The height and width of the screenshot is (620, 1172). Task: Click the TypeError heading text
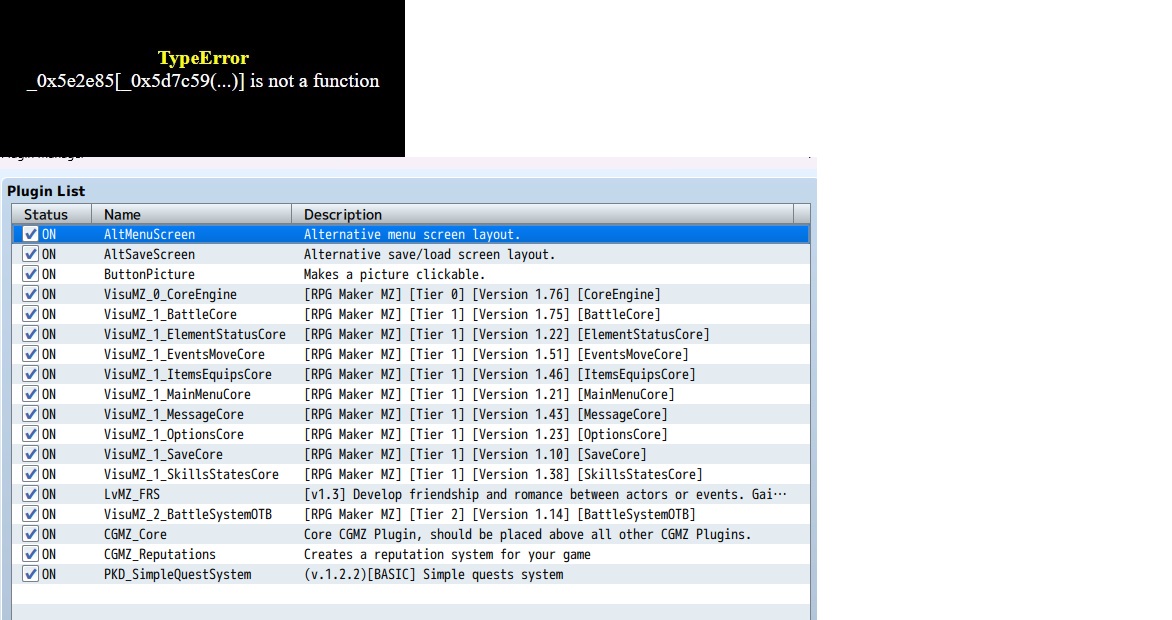203,58
